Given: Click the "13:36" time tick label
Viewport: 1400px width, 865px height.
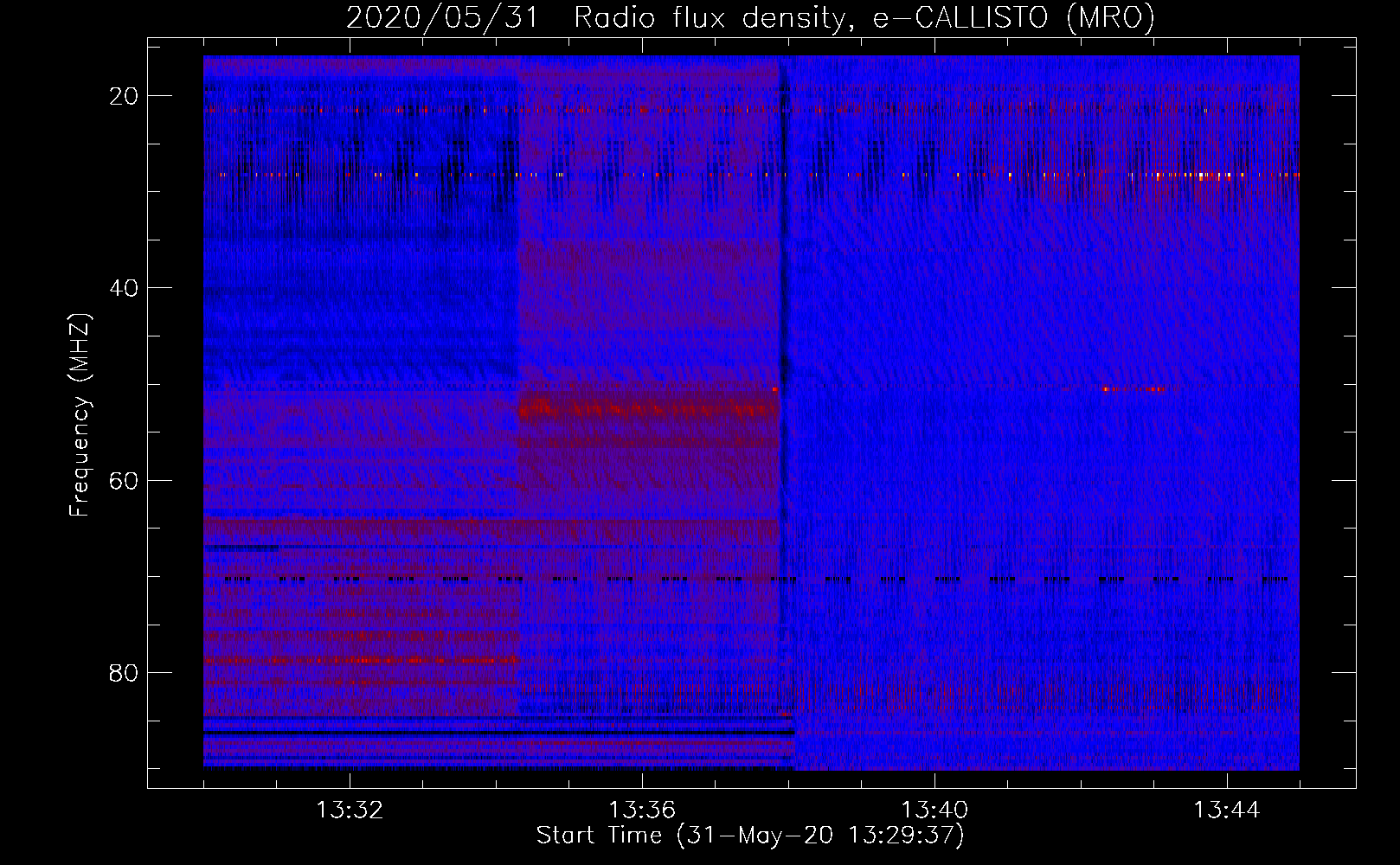Looking at the screenshot, I should point(642,811).
